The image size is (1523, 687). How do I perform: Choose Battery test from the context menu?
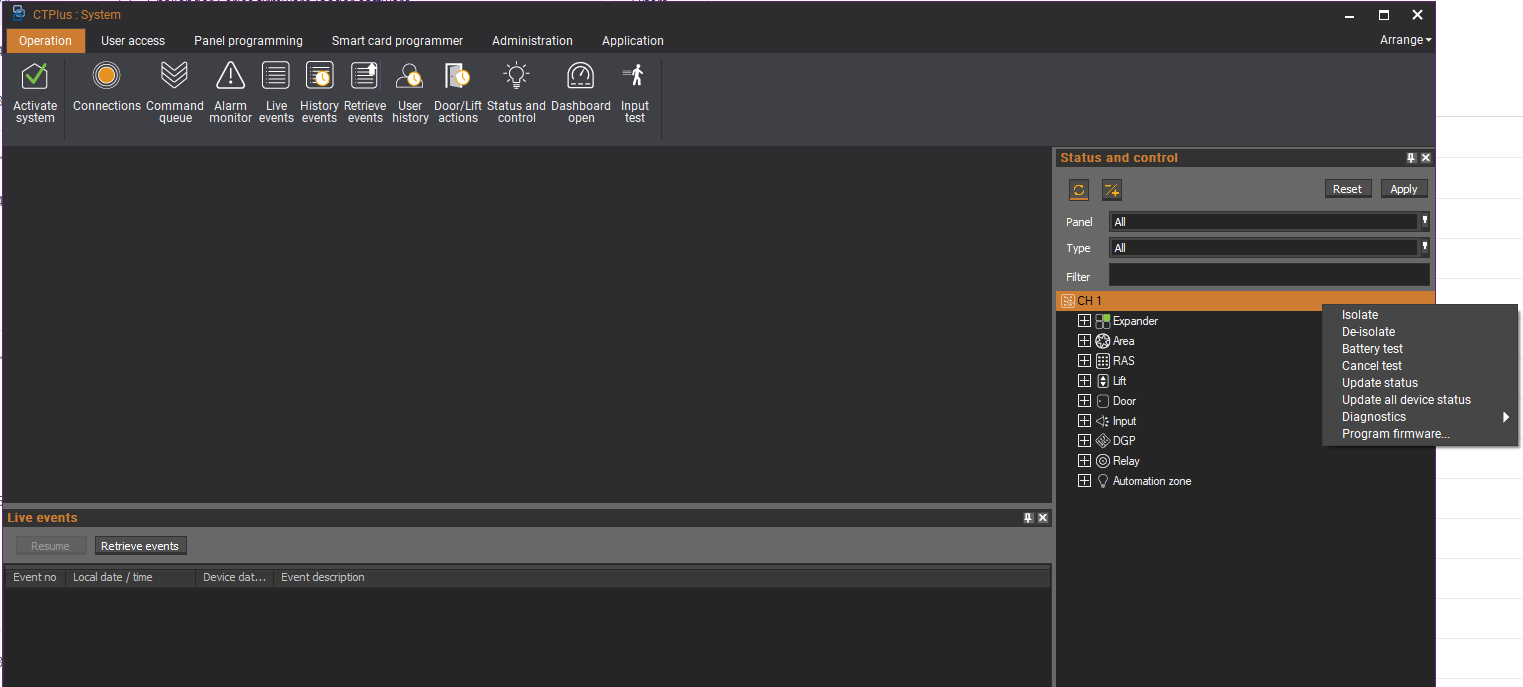click(1372, 349)
